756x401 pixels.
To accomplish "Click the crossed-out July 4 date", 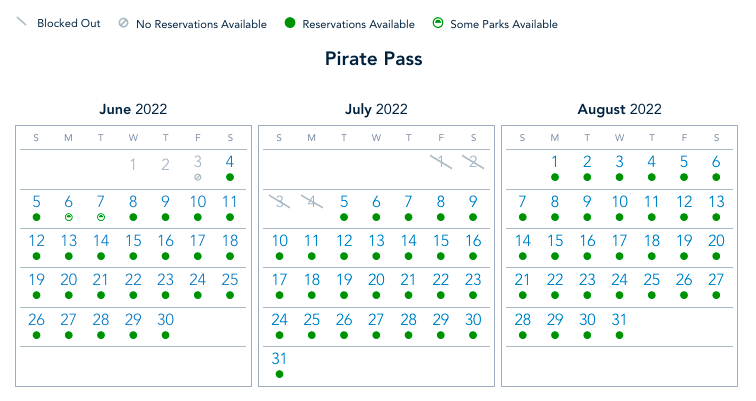I will tap(311, 201).
